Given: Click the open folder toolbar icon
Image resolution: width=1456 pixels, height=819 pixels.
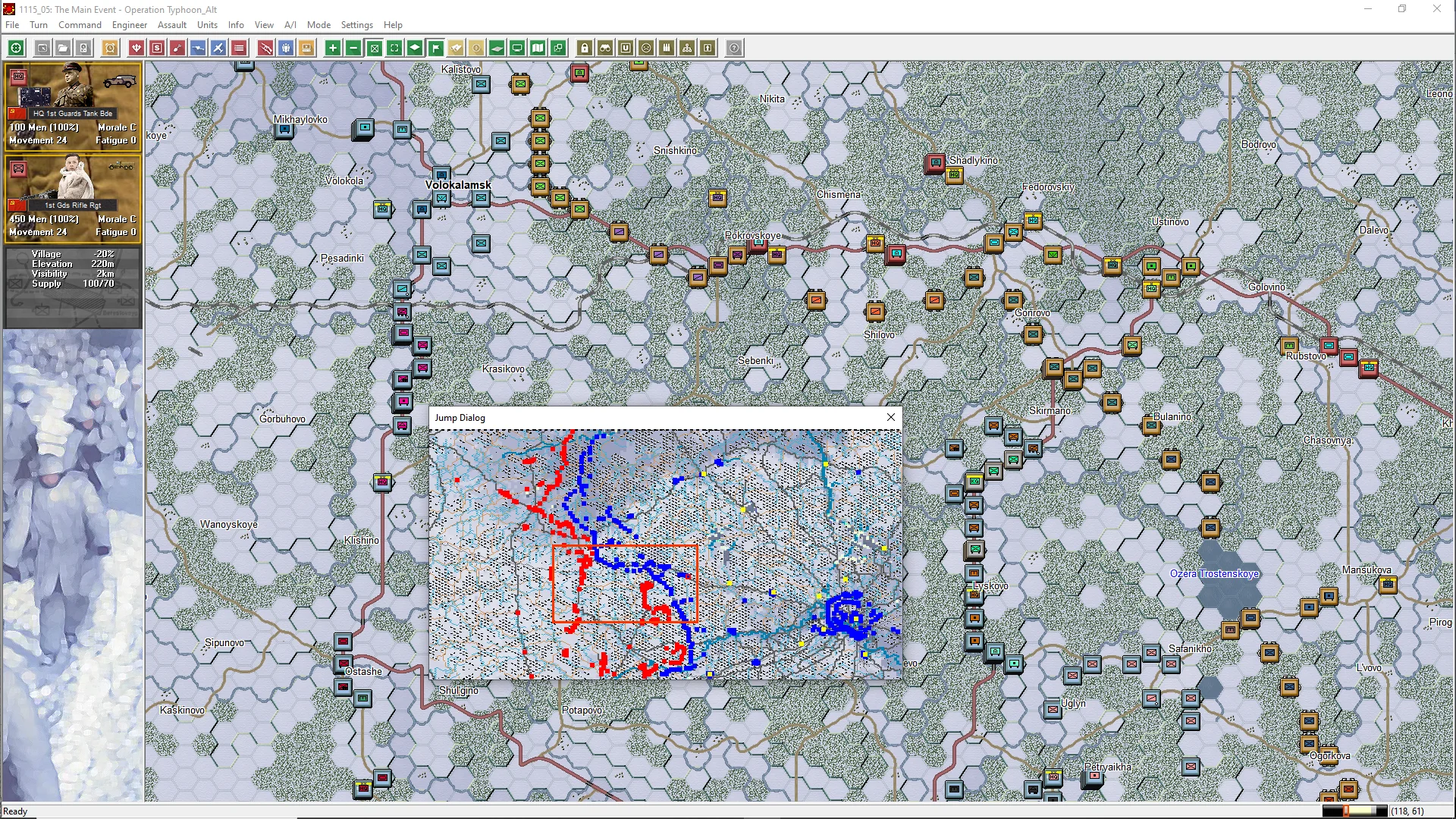Looking at the screenshot, I should [63, 48].
